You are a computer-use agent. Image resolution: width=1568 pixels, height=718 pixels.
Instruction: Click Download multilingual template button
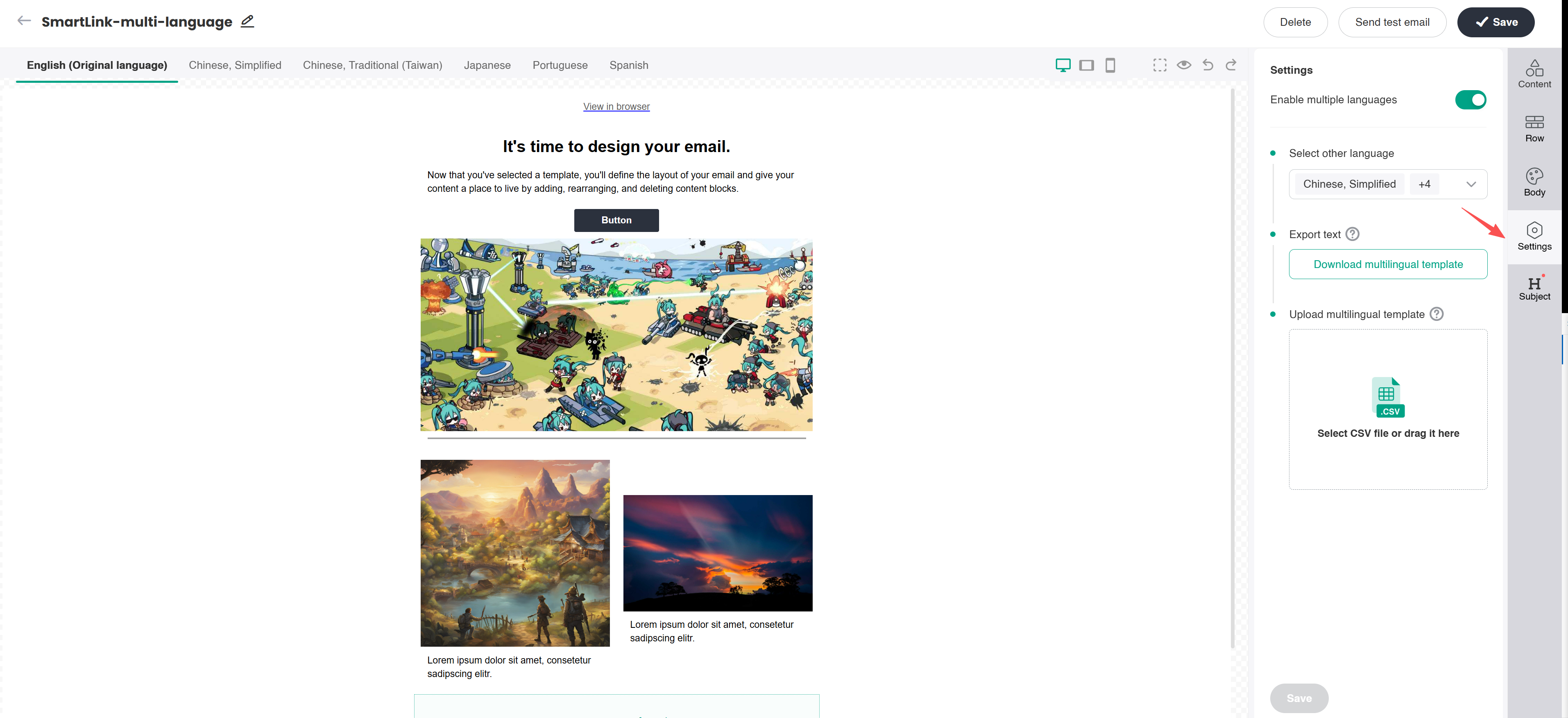pyautogui.click(x=1387, y=264)
